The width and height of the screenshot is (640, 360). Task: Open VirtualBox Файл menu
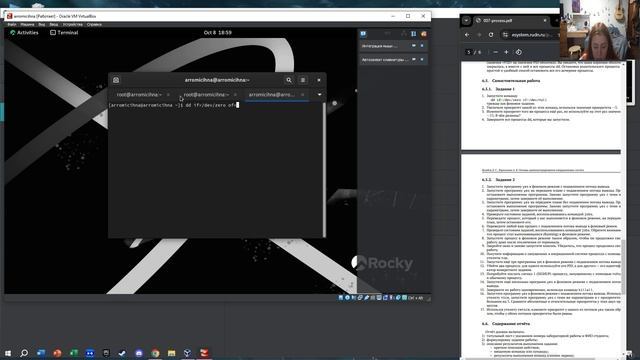coord(12,24)
